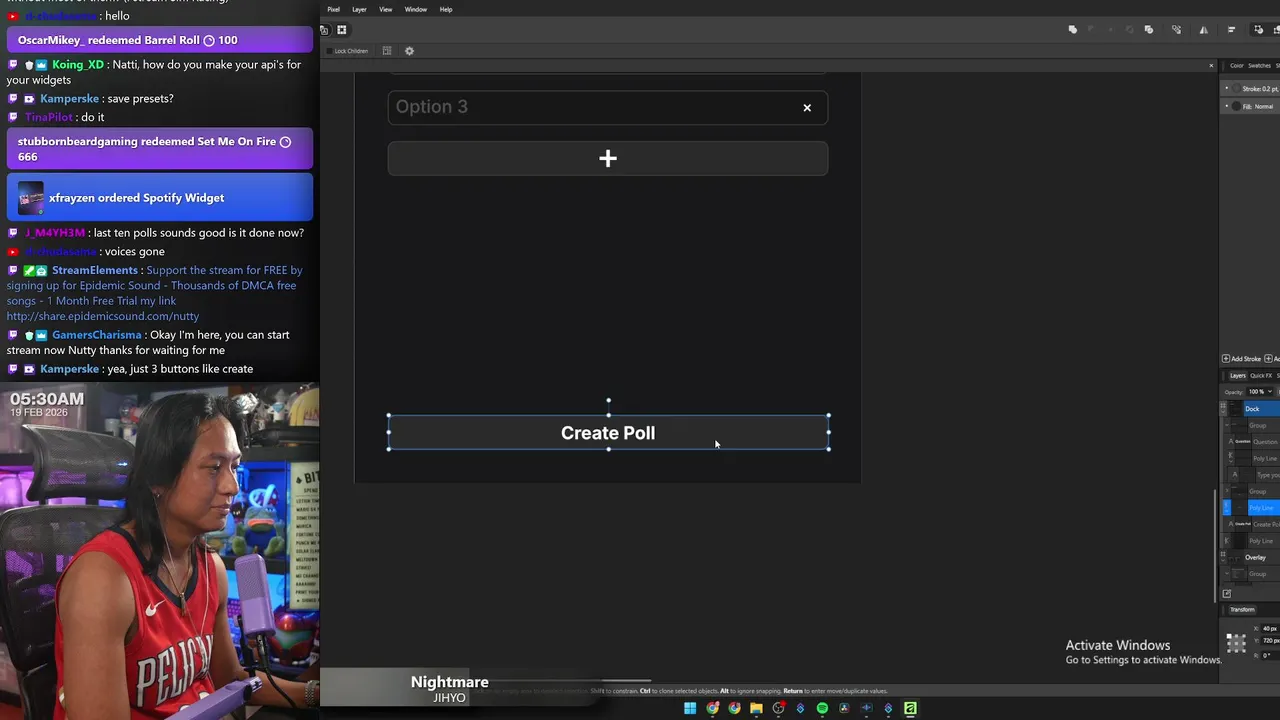Click the Koing_XD username in chat

coord(78,65)
